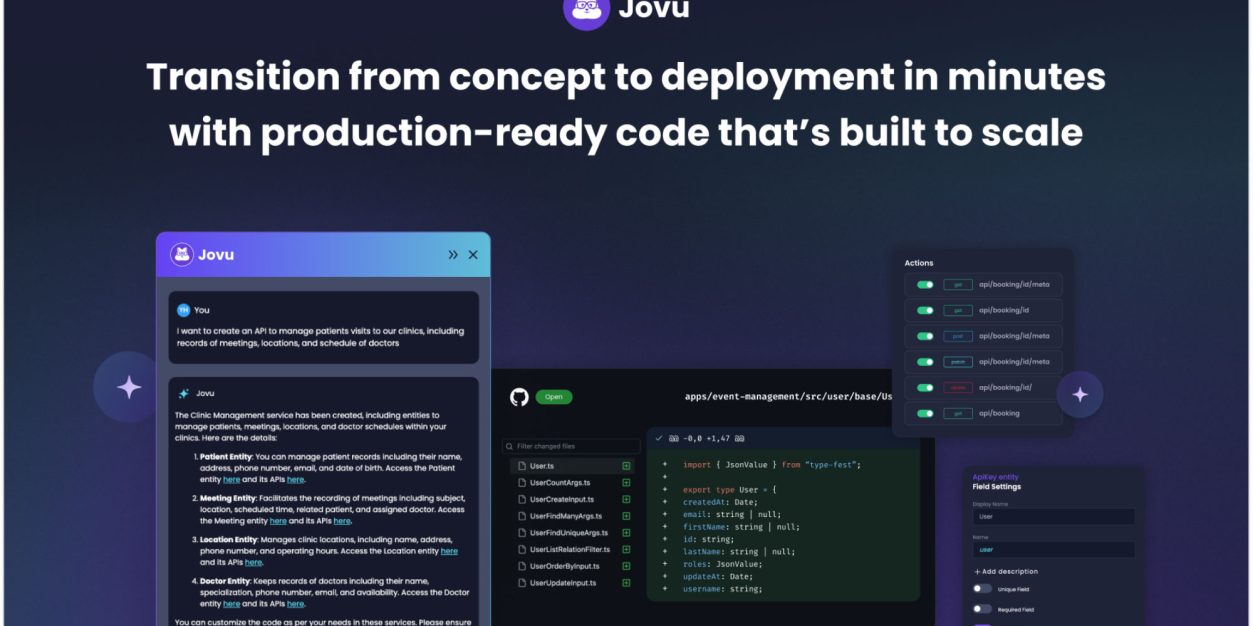
Task: Disable the get api/booking action toggle
Action: pos(926,413)
